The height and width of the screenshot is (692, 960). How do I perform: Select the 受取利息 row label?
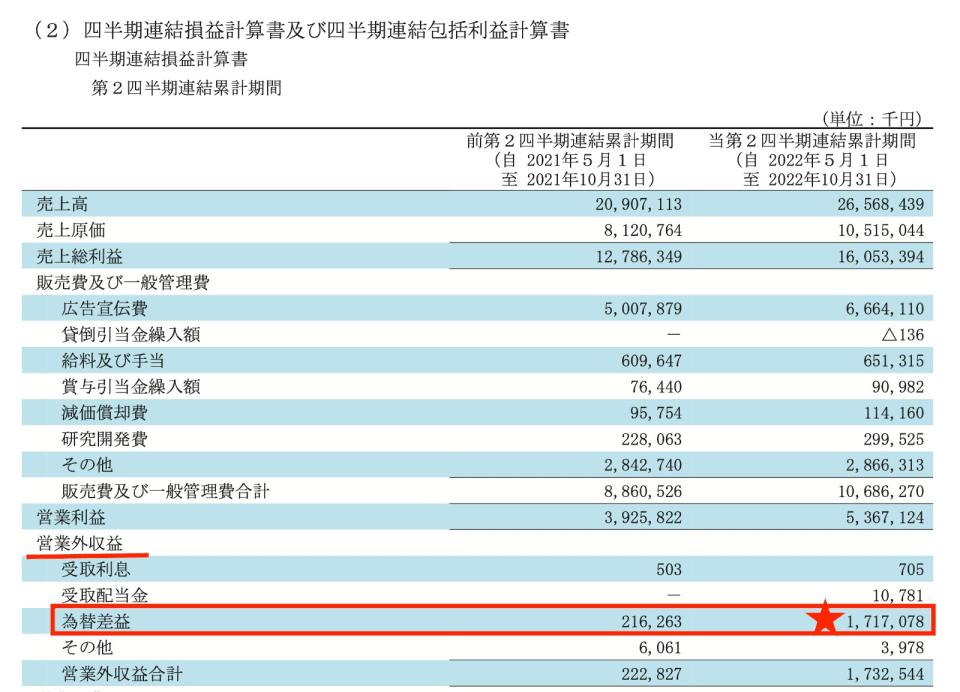click(x=96, y=570)
